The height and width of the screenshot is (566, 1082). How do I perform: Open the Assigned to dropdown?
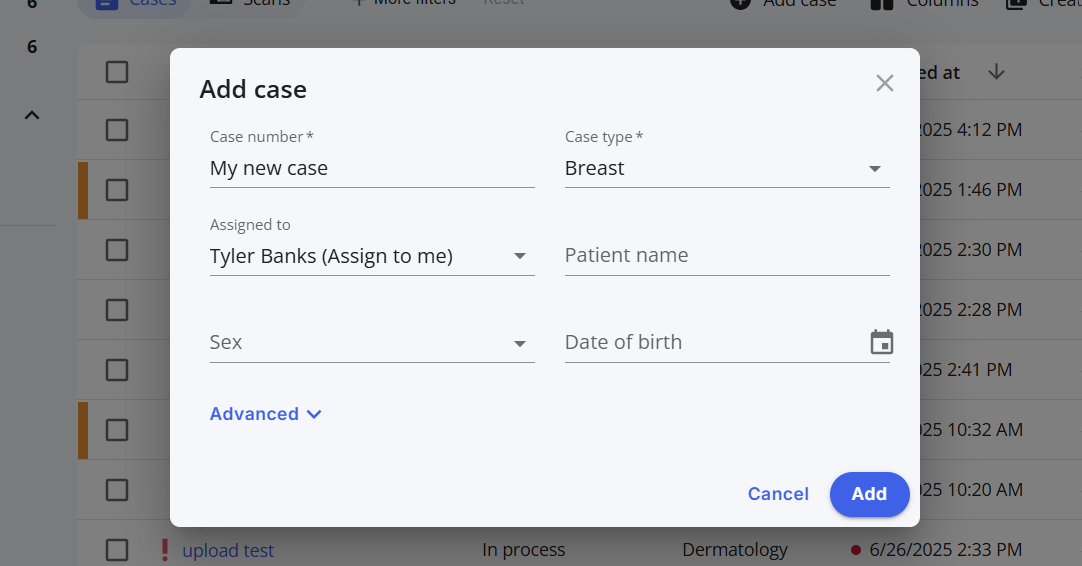[372, 256]
